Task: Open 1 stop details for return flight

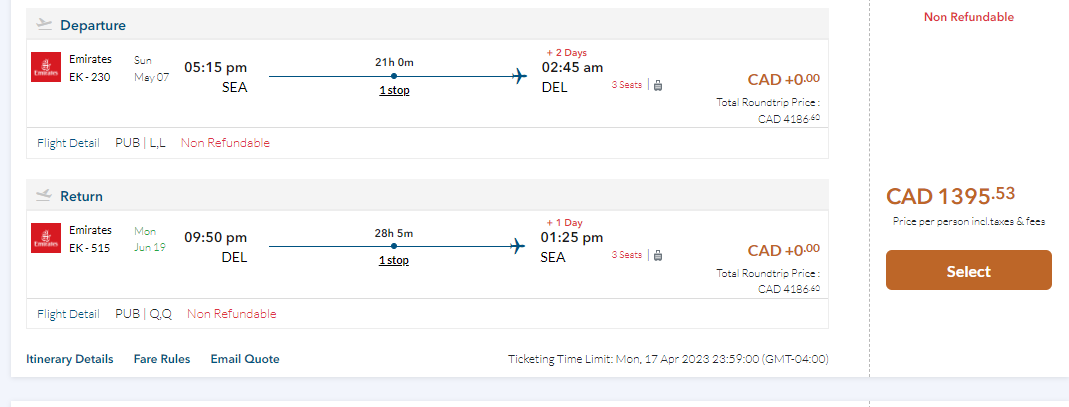Action: (x=394, y=260)
